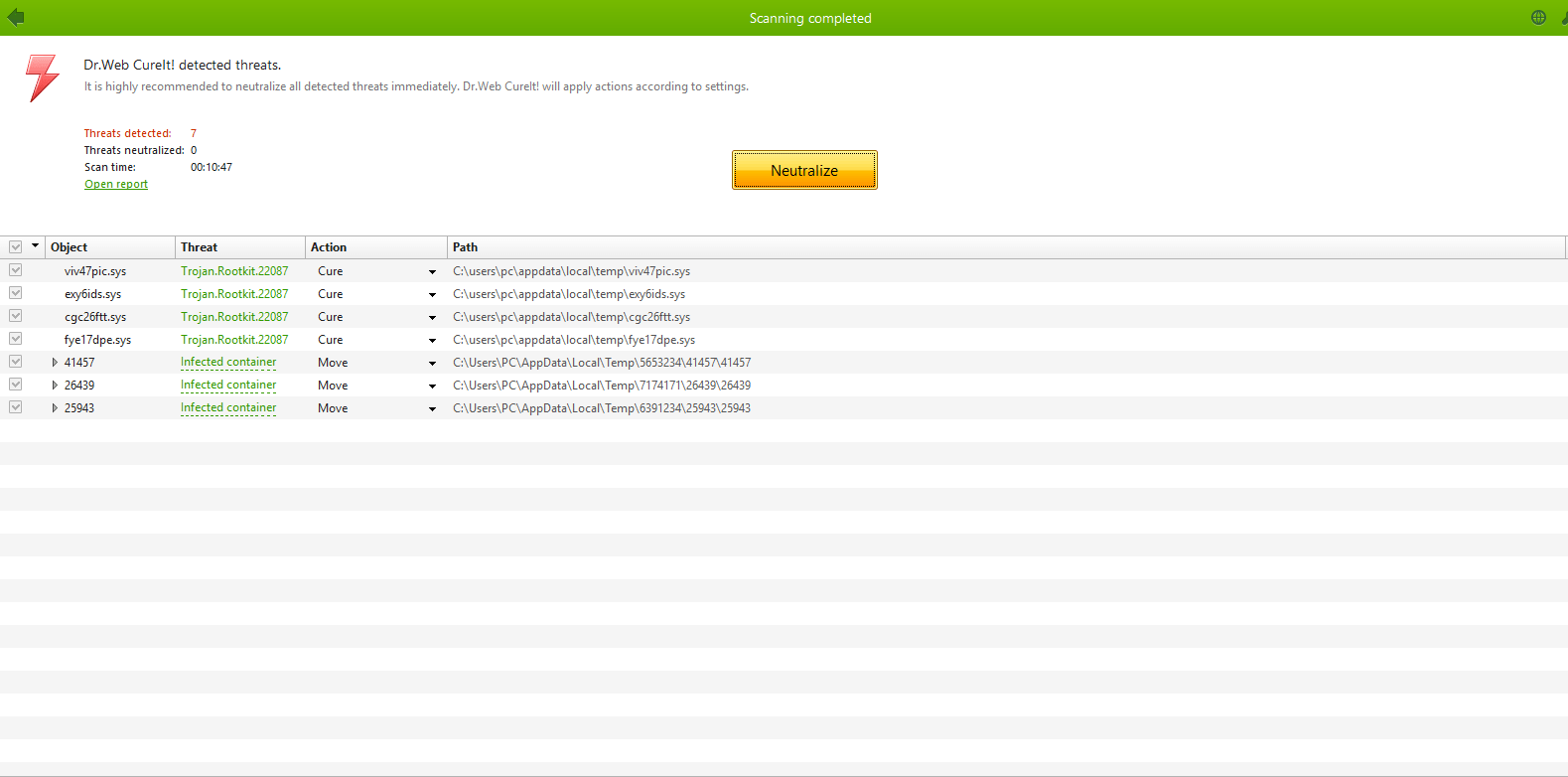This screenshot has width=1568, height=777.
Task: Select the fye17dpe.sys object name
Action: [x=97, y=340]
